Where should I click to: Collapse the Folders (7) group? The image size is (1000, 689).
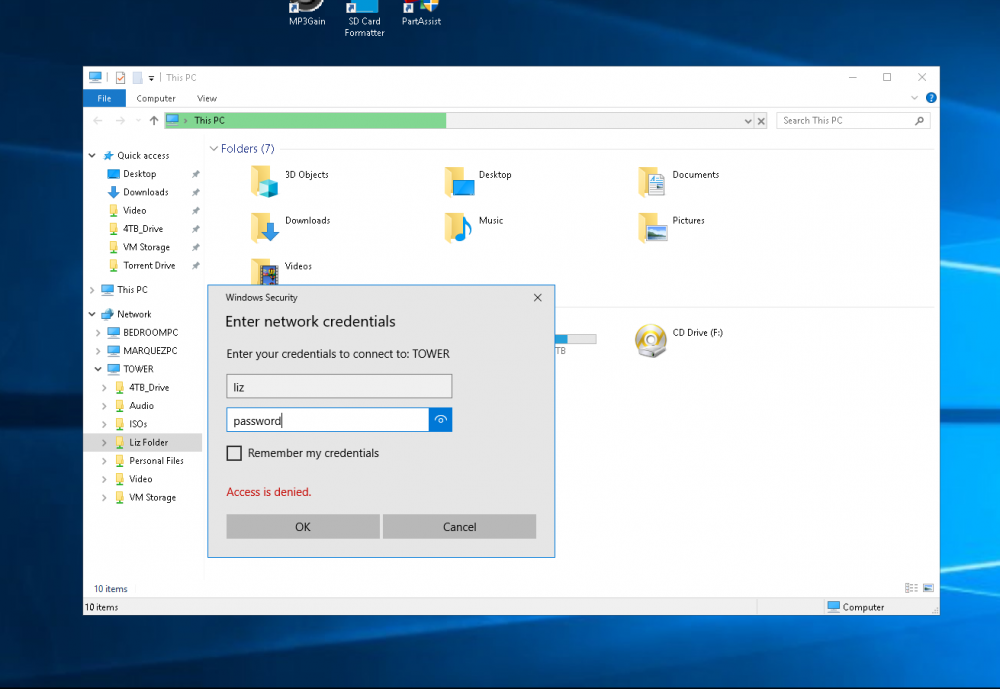coord(214,149)
